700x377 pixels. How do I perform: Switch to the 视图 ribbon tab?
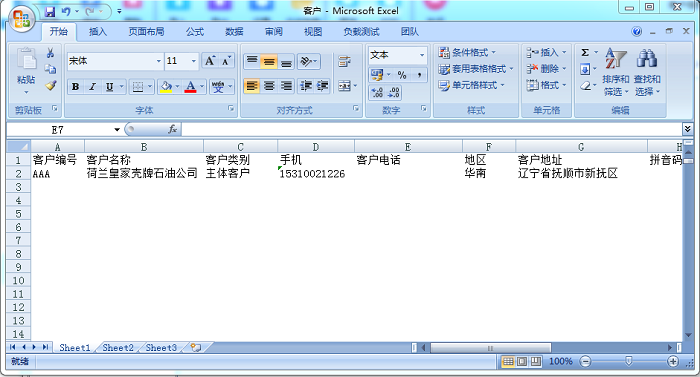point(313,32)
